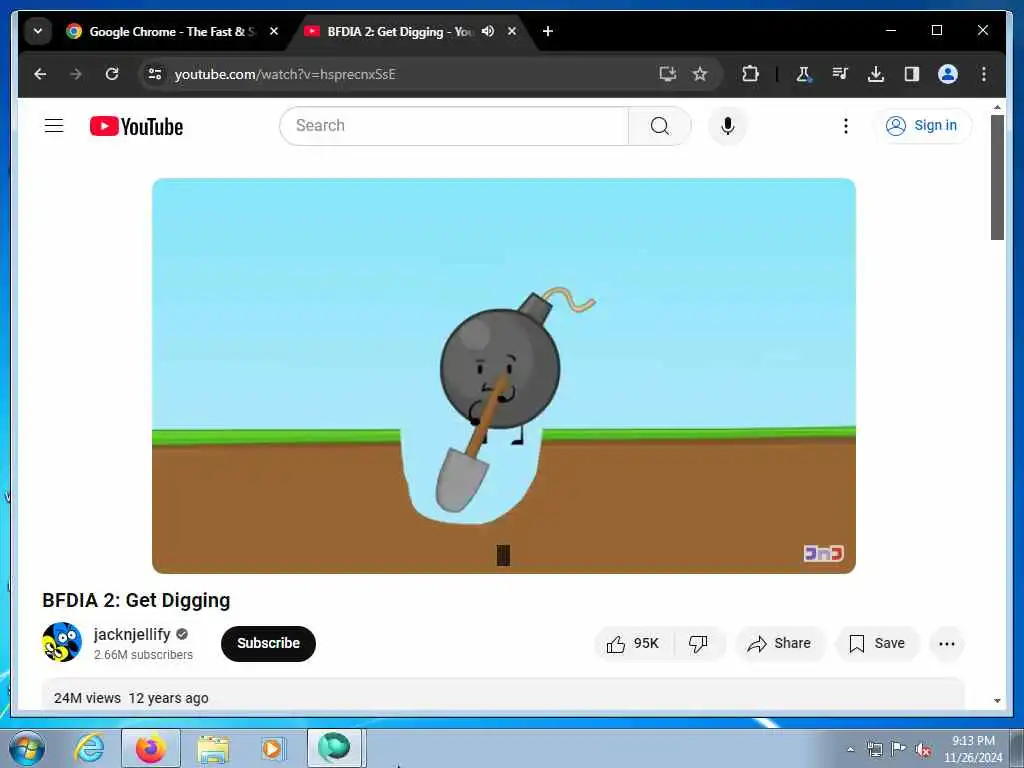Install YouTube app icon in address bar

667,74
